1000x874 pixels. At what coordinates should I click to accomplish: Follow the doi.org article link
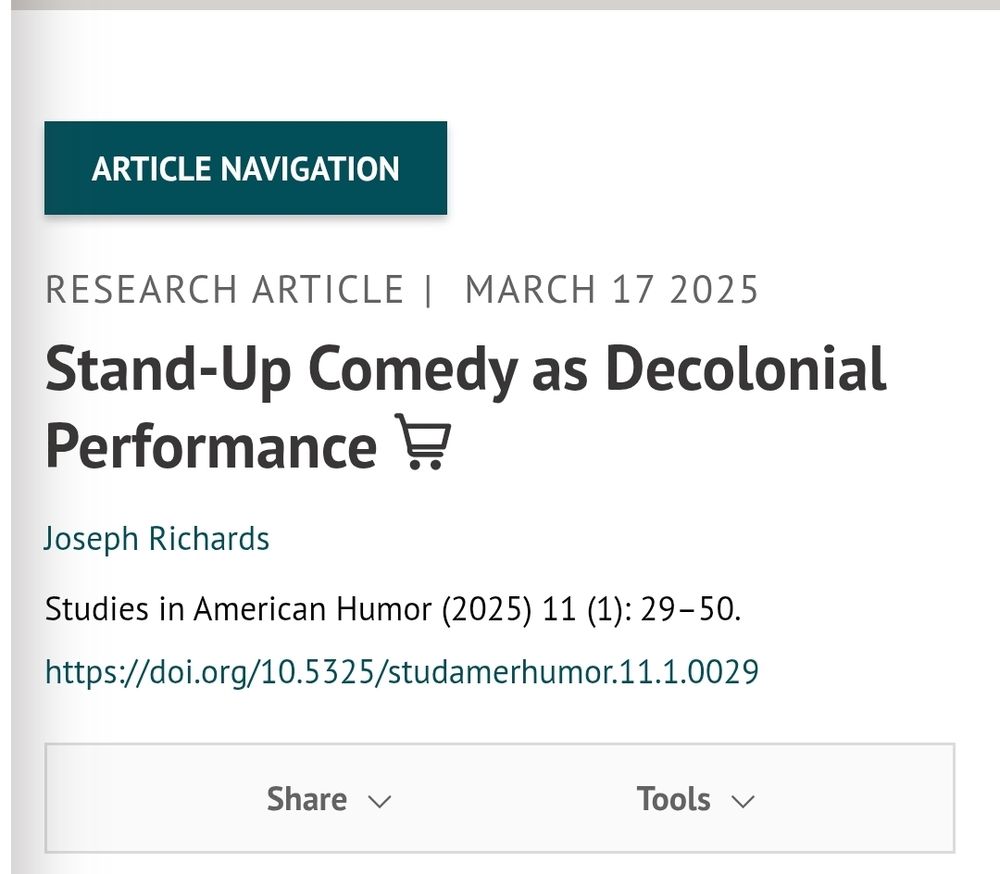pyautogui.click(x=402, y=672)
